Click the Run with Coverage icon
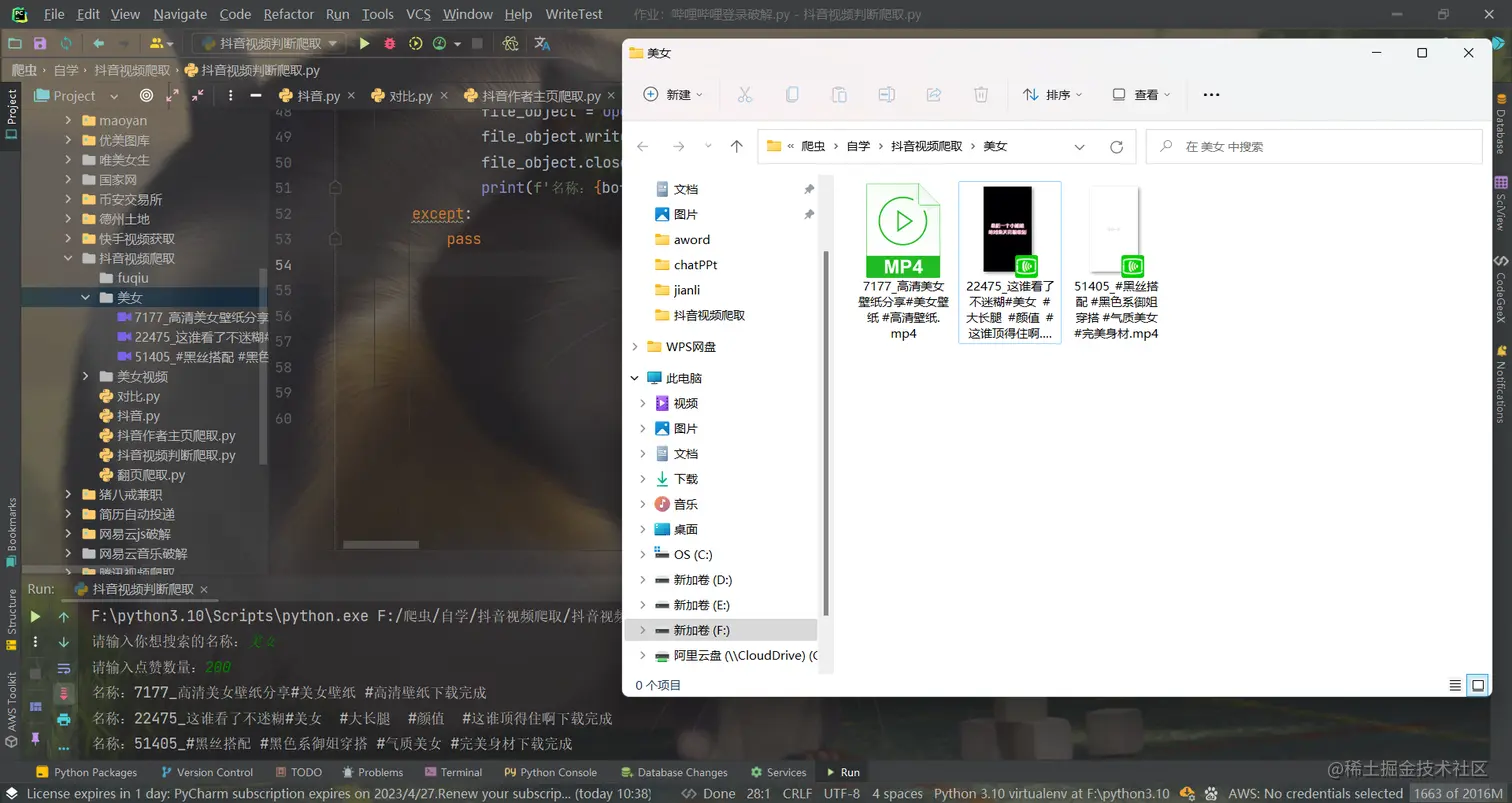This screenshot has width=1512, height=803. click(x=415, y=44)
